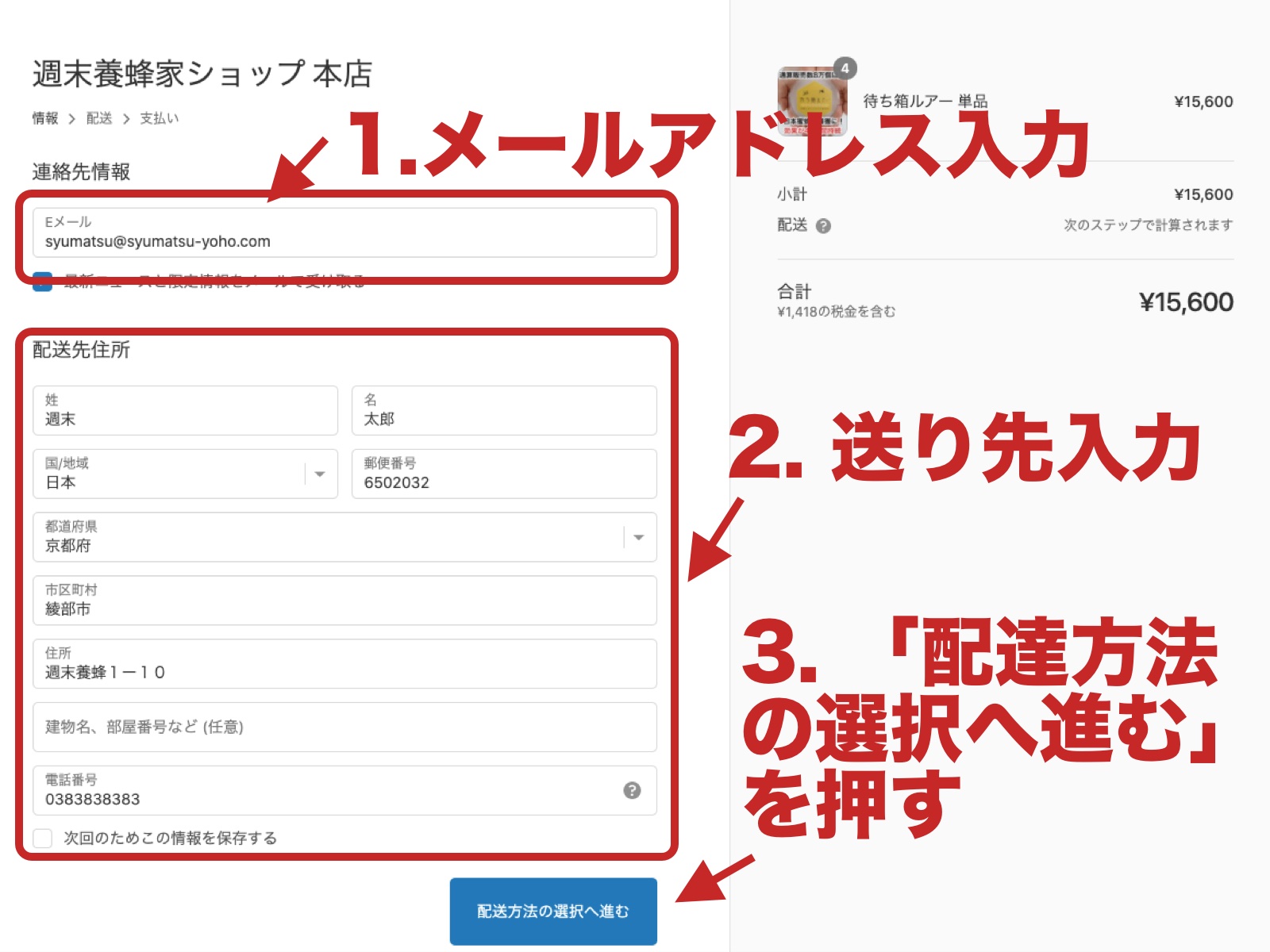This screenshot has width=1270, height=952.
Task: Check the 次回のためこの情報を保存する box
Action: click(43, 839)
